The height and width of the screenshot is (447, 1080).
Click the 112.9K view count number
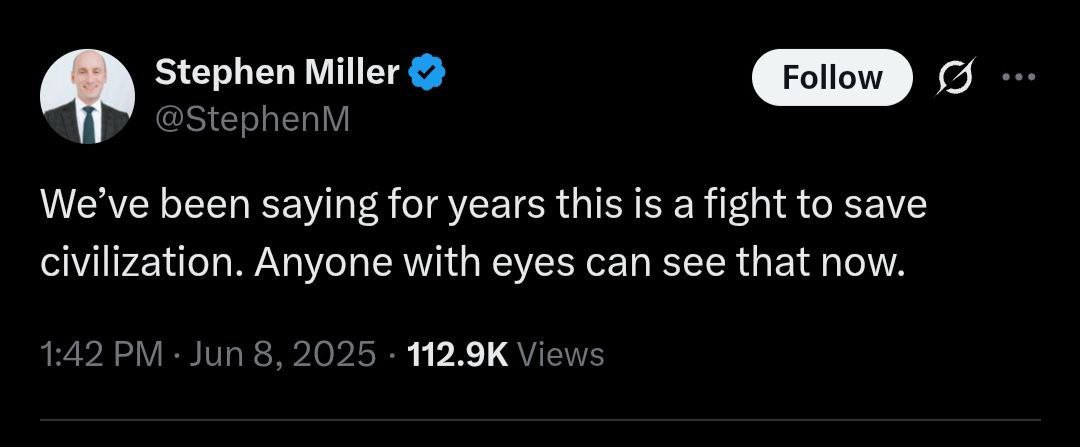pyautogui.click(x=460, y=354)
